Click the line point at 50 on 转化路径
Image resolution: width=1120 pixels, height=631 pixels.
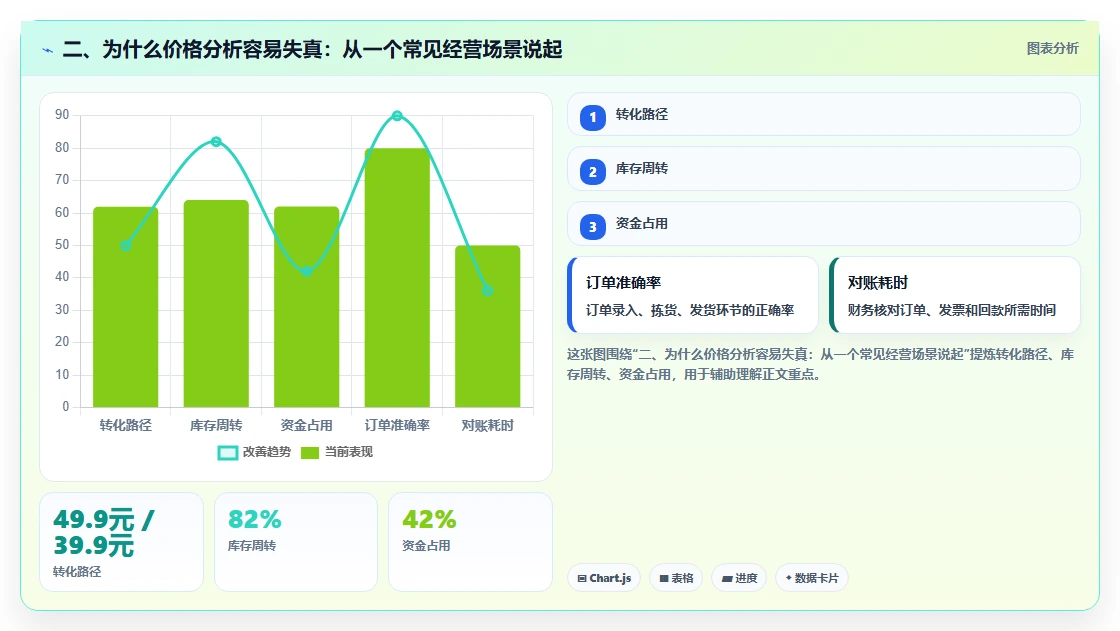coord(126,245)
